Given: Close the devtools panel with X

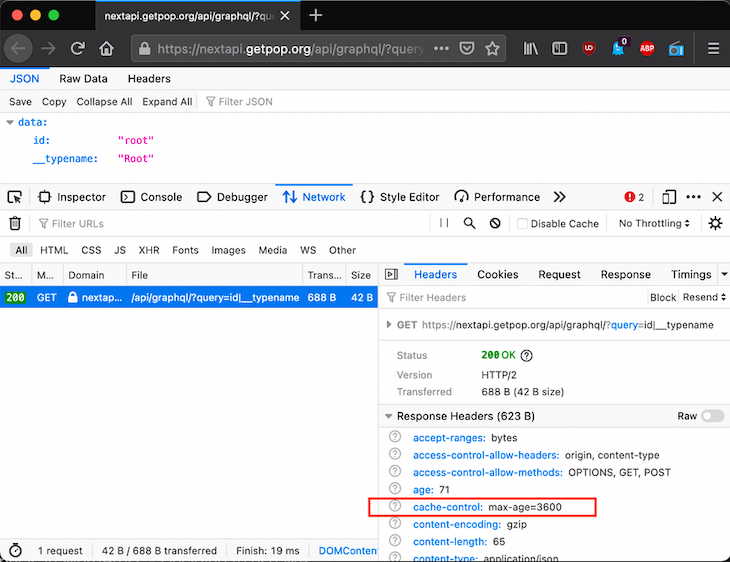Looking at the screenshot, I should [x=717, y=197].
